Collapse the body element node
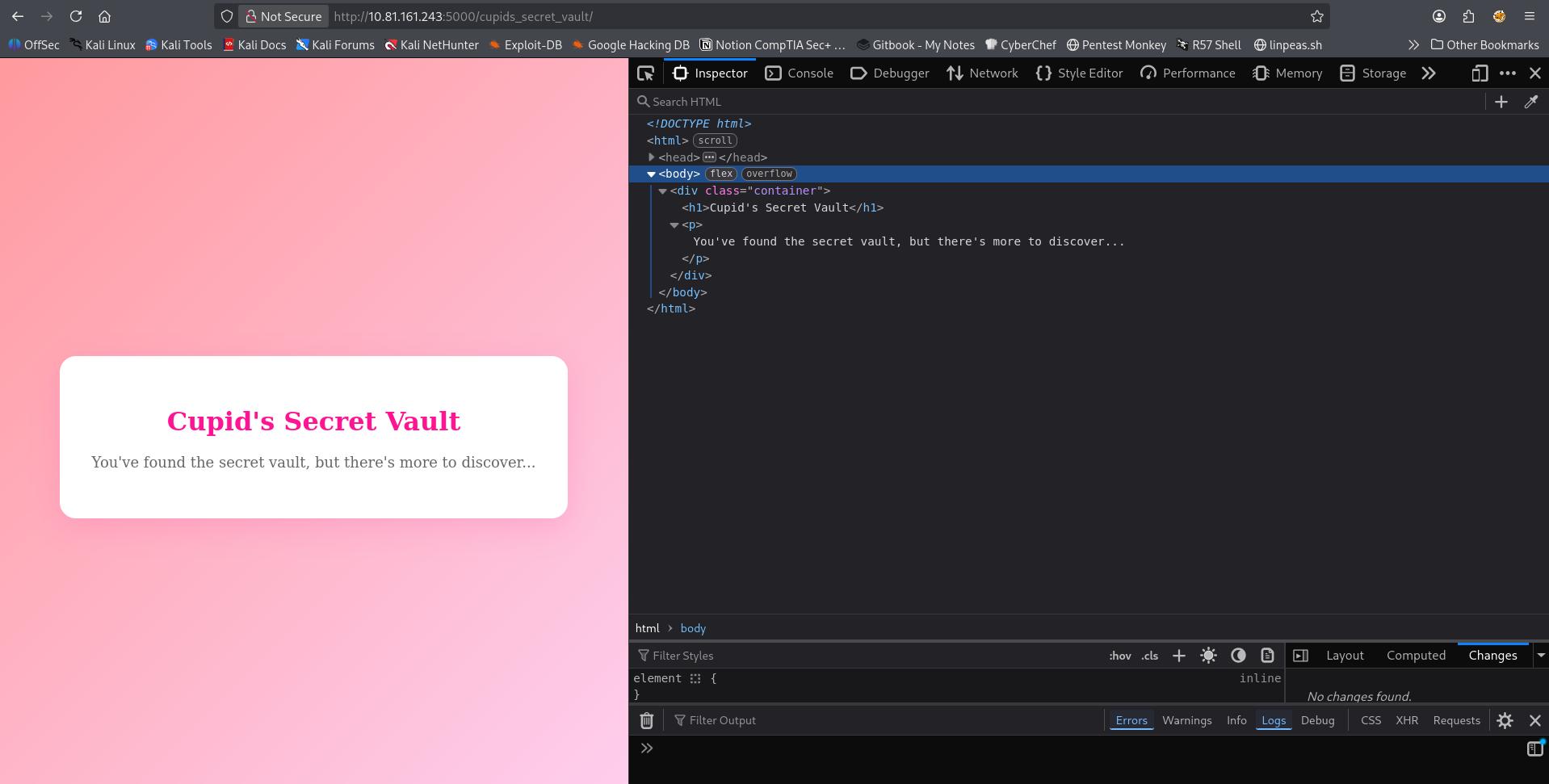This screenshot has width=1549, height=784. click(651, 174)
